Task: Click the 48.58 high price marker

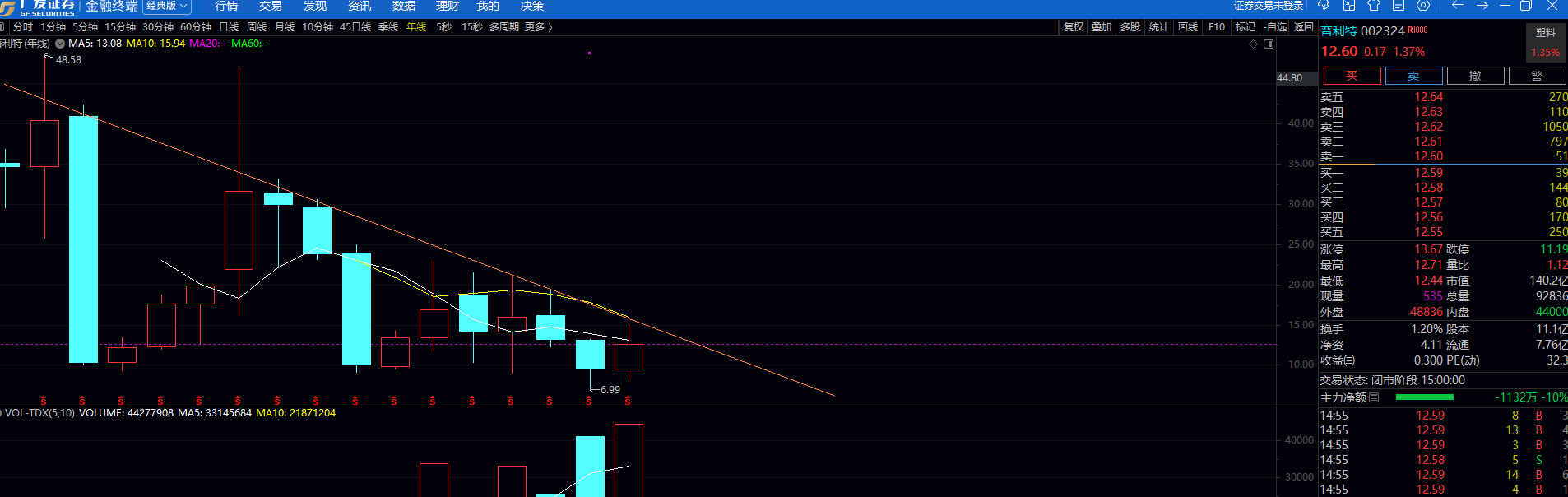Action: click(68, 60)
